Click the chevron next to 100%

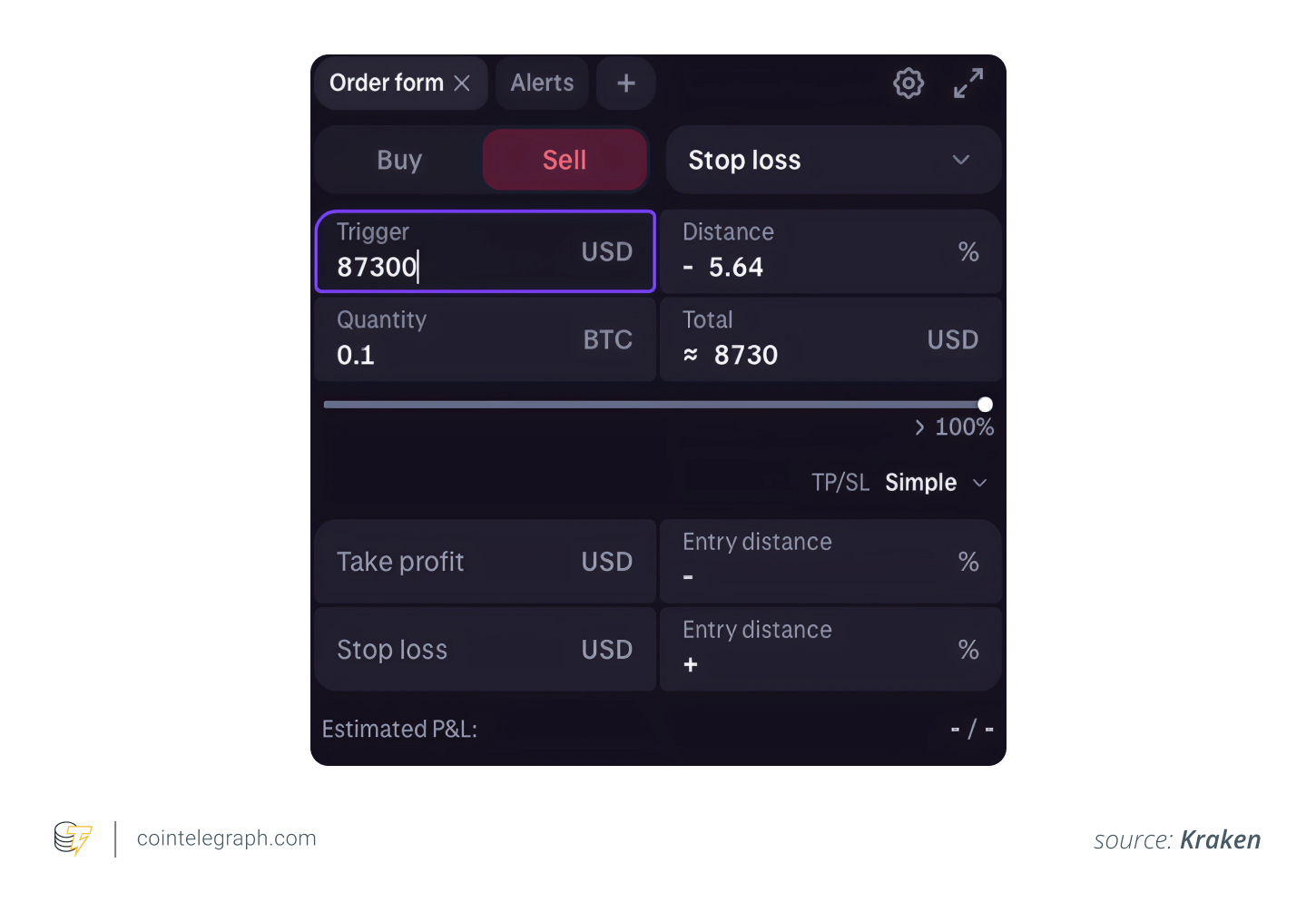[x=919, y=427]
